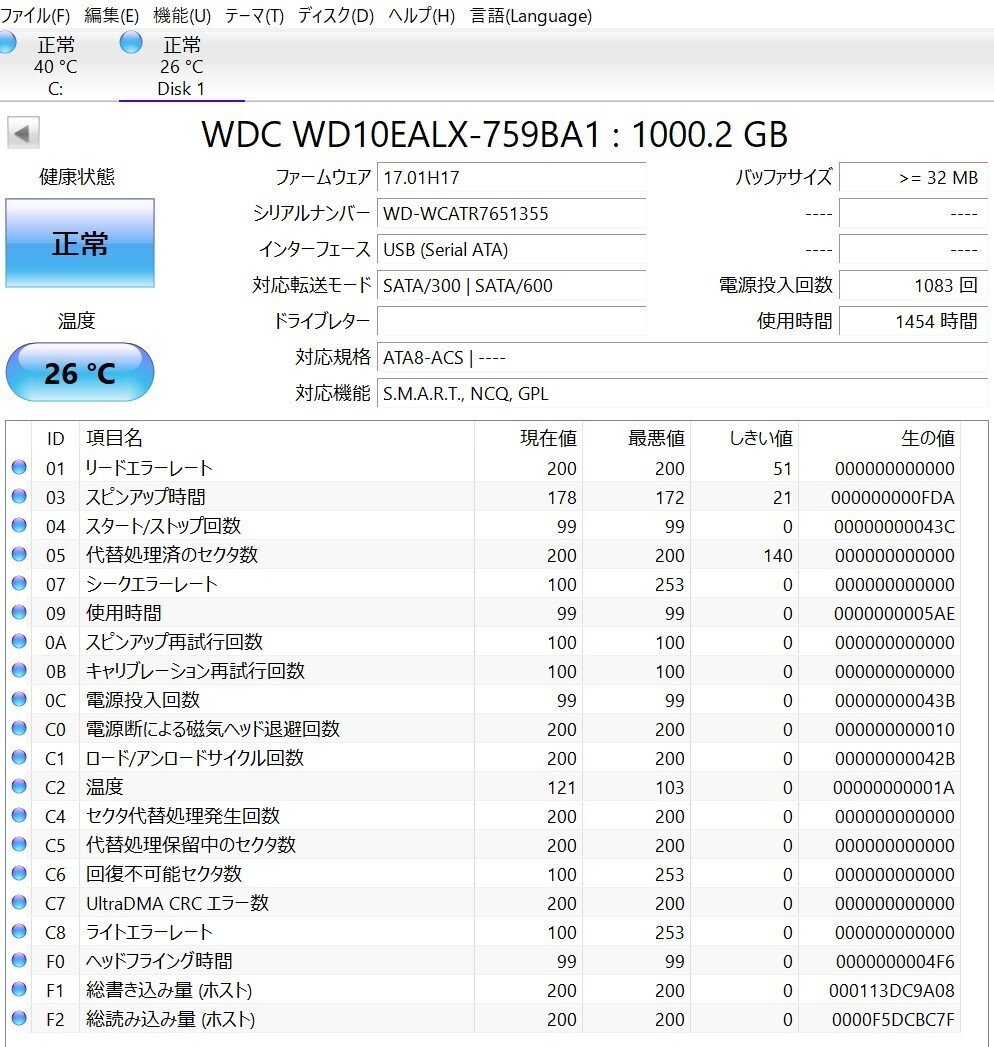Screen dimensions: 994x1047
Task: Open the 言語(Language) menu
Action: click(x=531, y=15)
